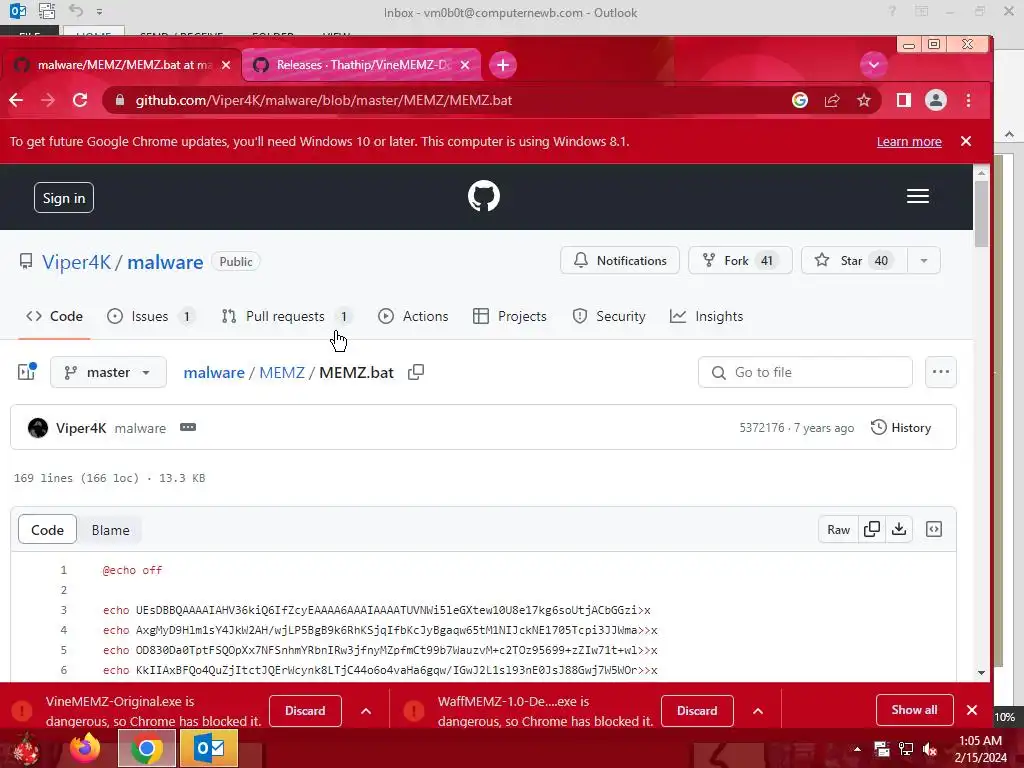Fork the repository
1024x768 pixels.
click(741, 261)
